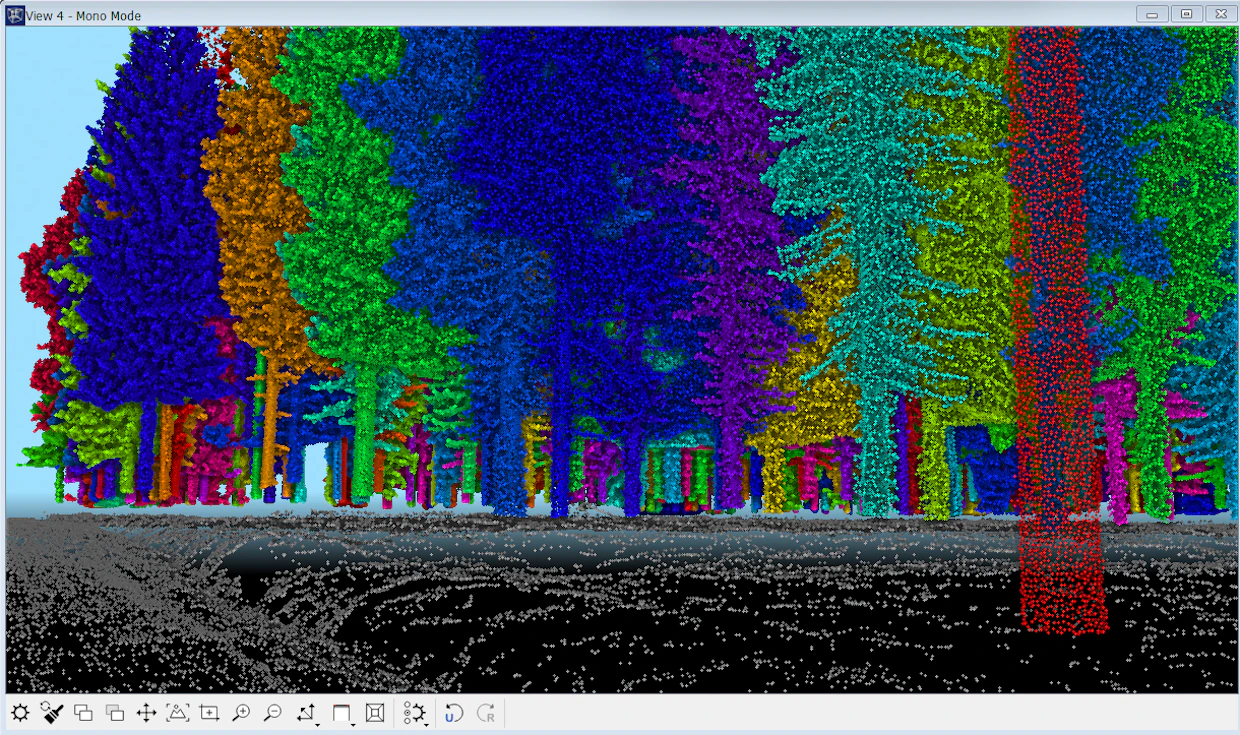
Task: Activate the pan (four-arrow move) tool
Action: (x=146, y=713)
